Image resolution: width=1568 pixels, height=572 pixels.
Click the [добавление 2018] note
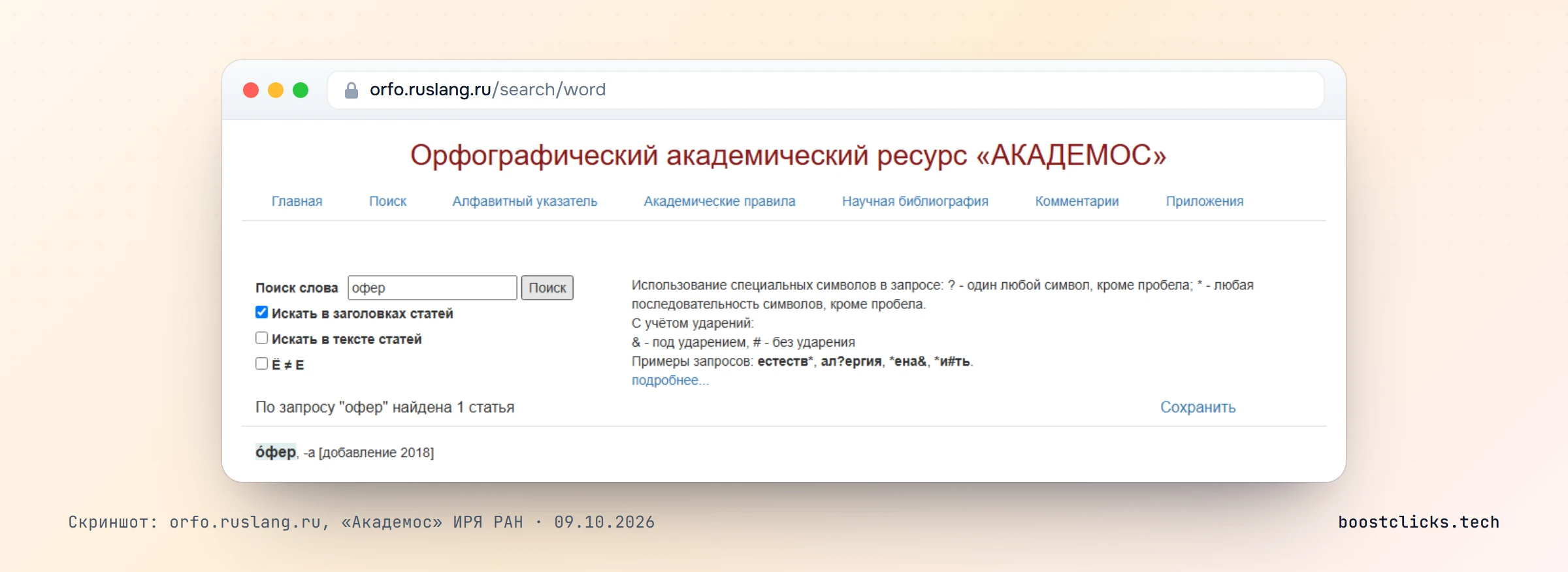(376, 453)
